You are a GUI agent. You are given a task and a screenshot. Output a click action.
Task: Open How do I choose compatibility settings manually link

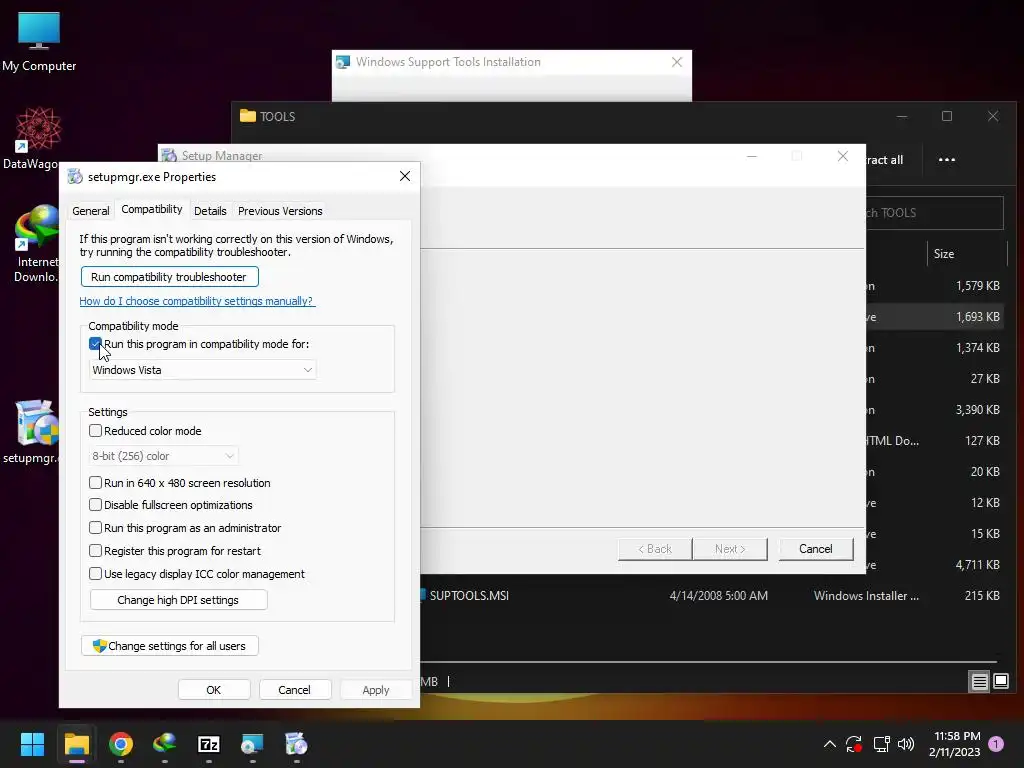pyautogui.click(x=197, y=301)
